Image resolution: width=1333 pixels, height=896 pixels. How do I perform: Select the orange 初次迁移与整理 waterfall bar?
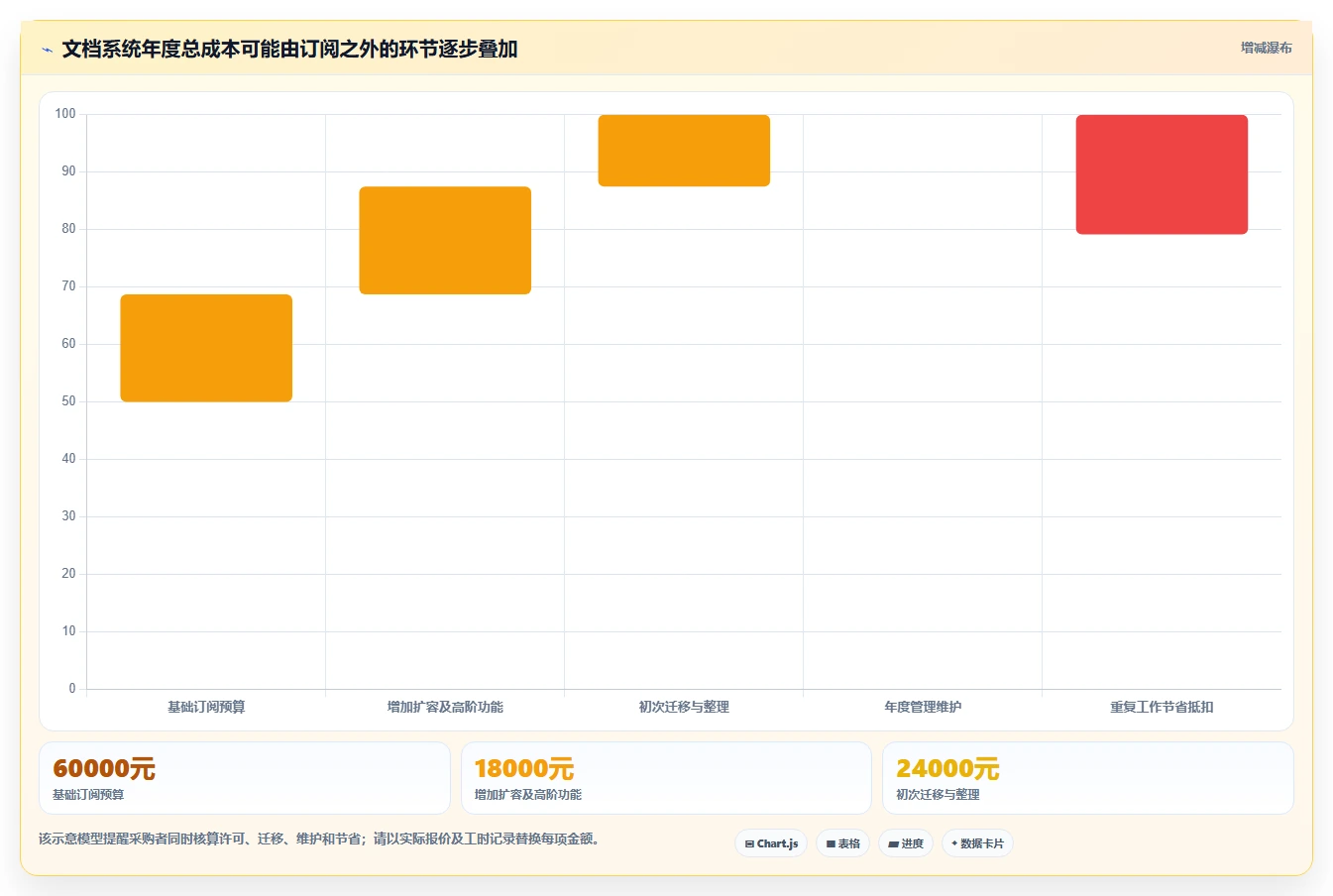684,151
